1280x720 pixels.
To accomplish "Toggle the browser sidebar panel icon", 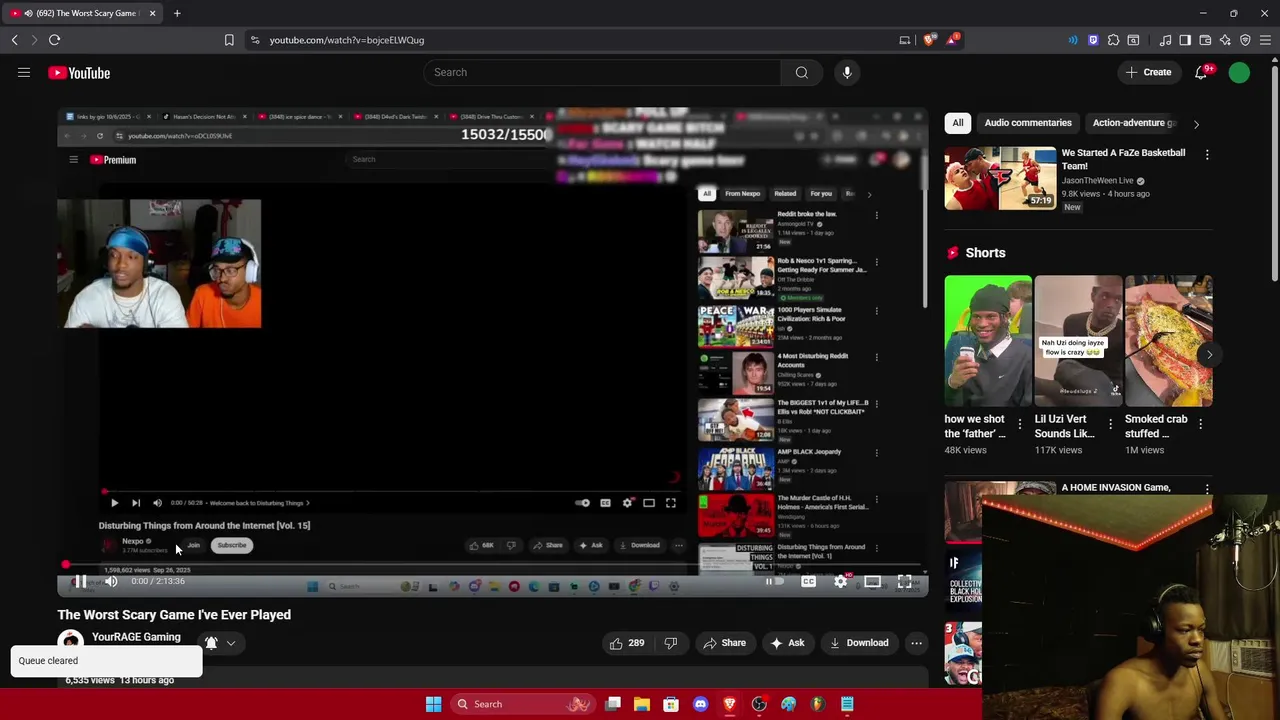I will coord(1185,40).
